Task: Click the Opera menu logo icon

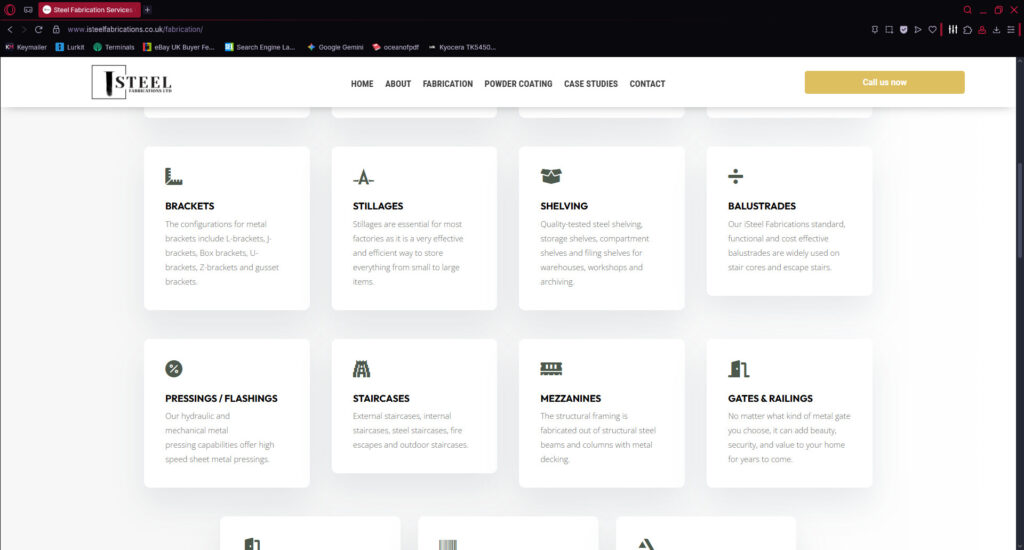Action: click(x=9, y=9)
